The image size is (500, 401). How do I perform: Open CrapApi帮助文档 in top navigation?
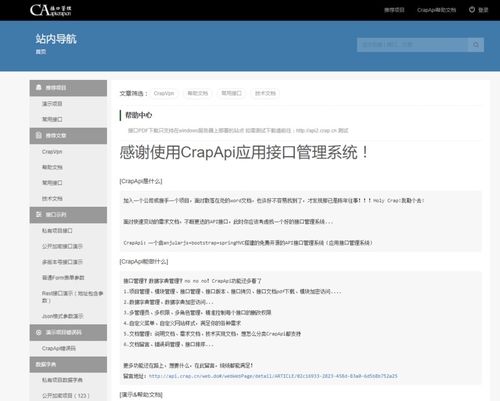[436, 10]
